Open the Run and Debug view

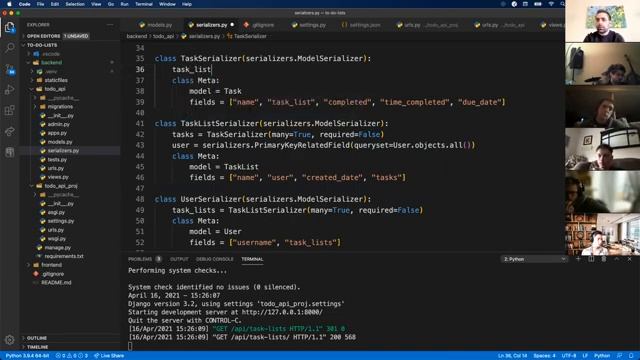tap(9, 89)
